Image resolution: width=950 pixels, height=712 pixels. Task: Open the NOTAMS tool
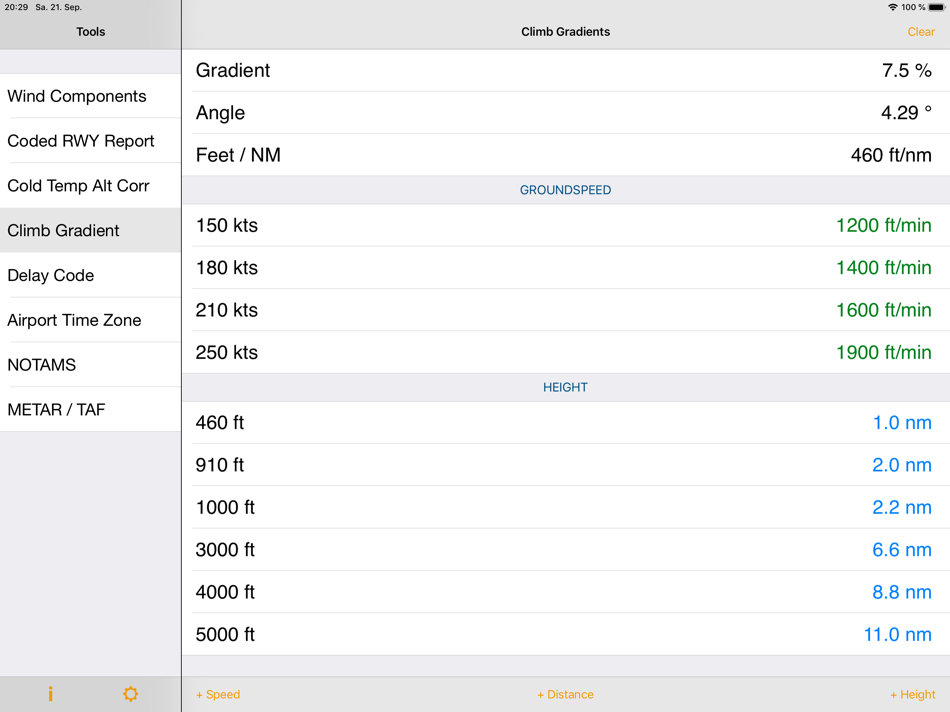coord(41,364)
